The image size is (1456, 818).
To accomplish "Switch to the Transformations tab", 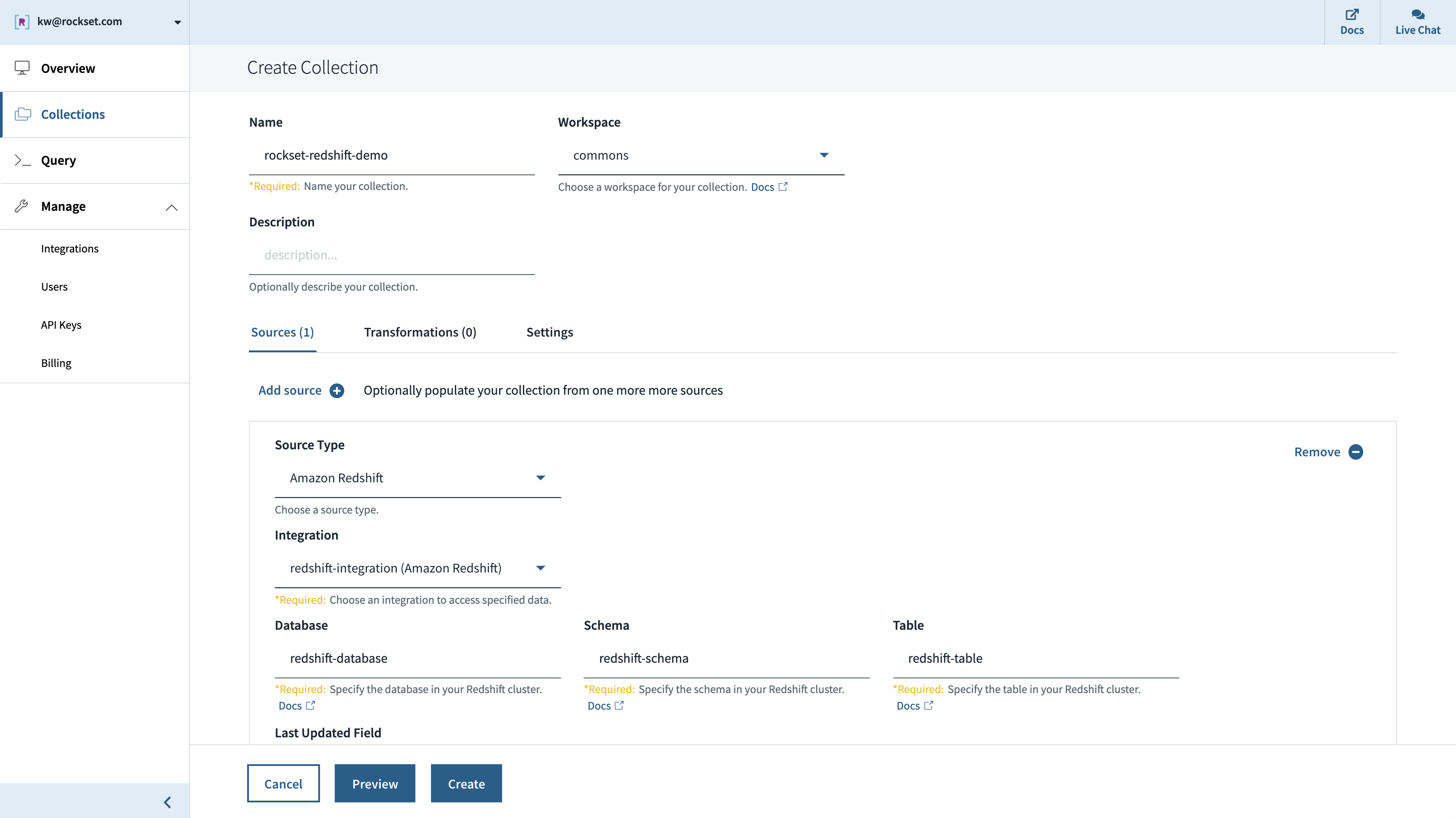I will point(420,332).
